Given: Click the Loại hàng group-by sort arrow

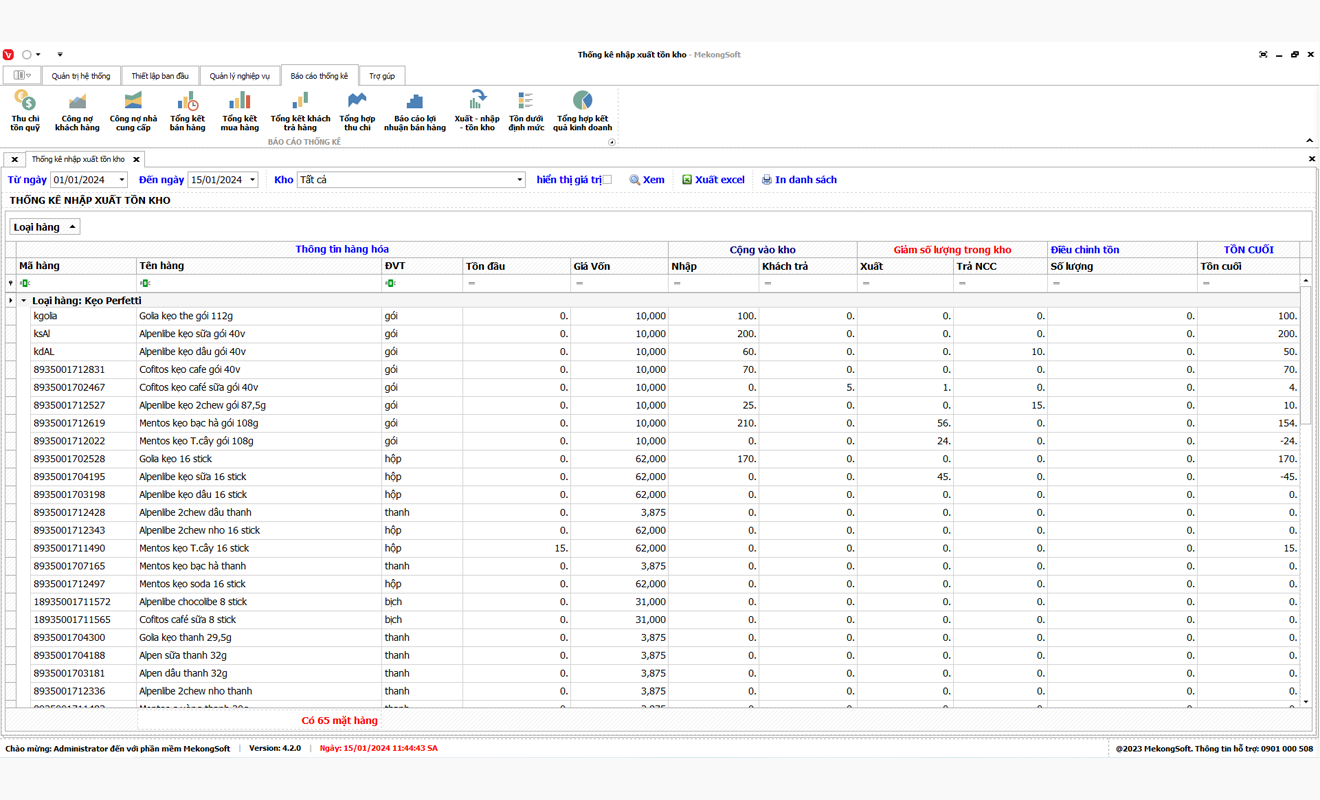Looking at the screenshot, I should tap(72, 227).
